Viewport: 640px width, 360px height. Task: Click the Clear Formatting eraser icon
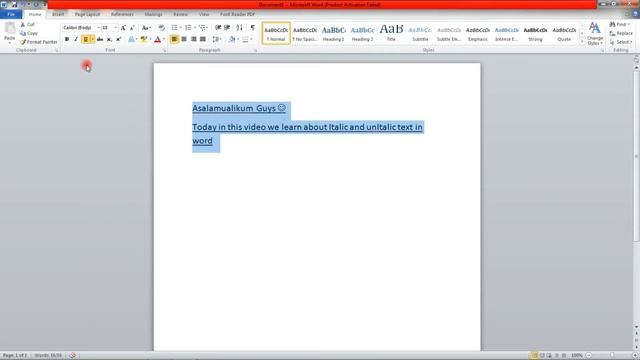click(162, 28)
